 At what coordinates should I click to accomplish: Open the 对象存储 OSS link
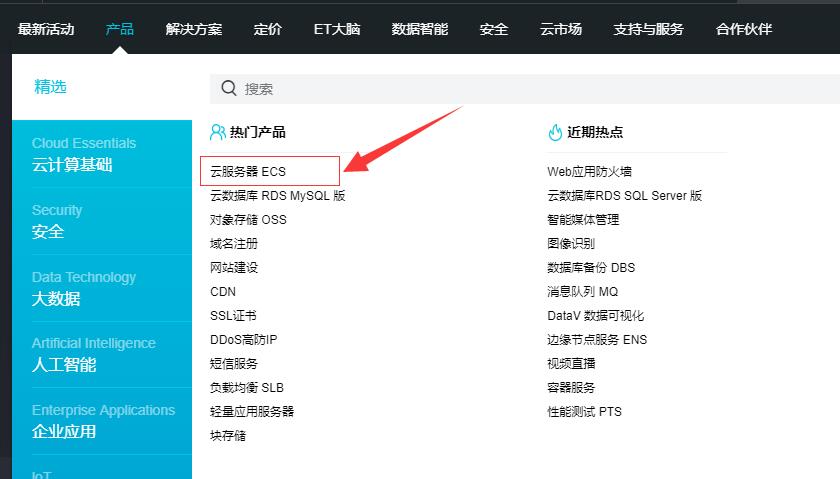(x=248, y=220)
